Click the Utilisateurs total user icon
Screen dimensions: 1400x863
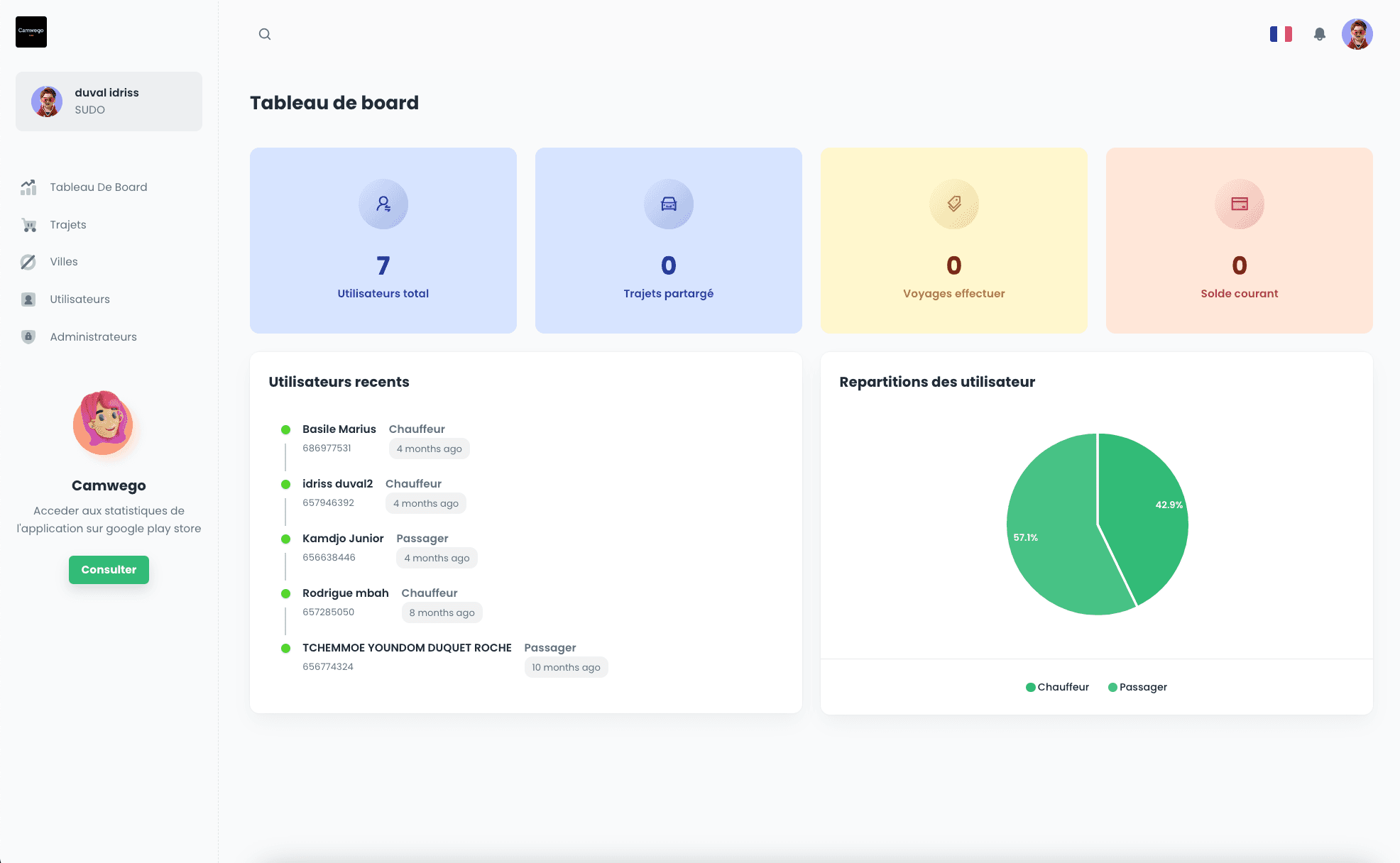tap(383, 204)
